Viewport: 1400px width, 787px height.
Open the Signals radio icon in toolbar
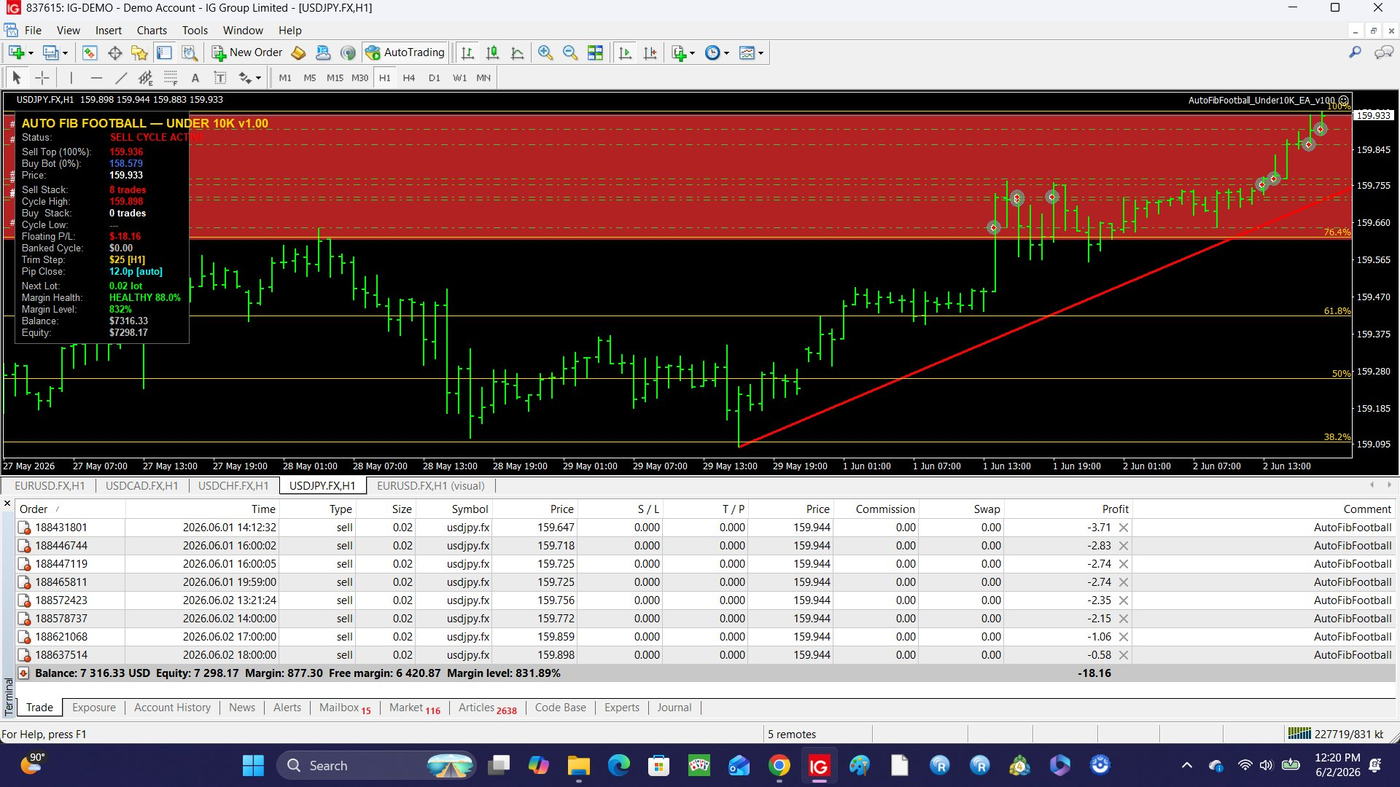tap(347, 52)
